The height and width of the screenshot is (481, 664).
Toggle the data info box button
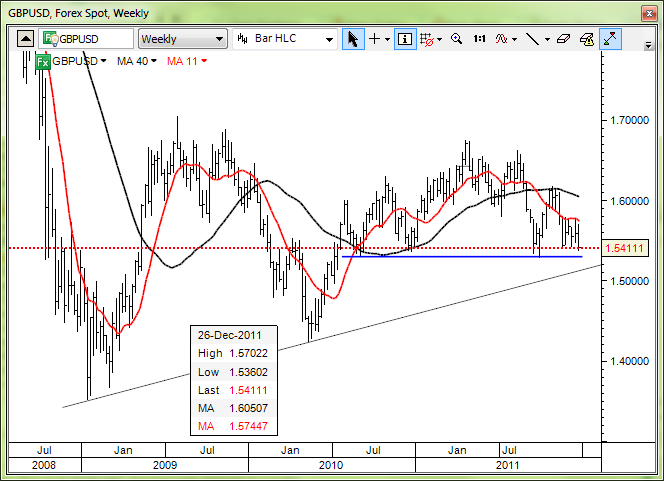(405, 39)
